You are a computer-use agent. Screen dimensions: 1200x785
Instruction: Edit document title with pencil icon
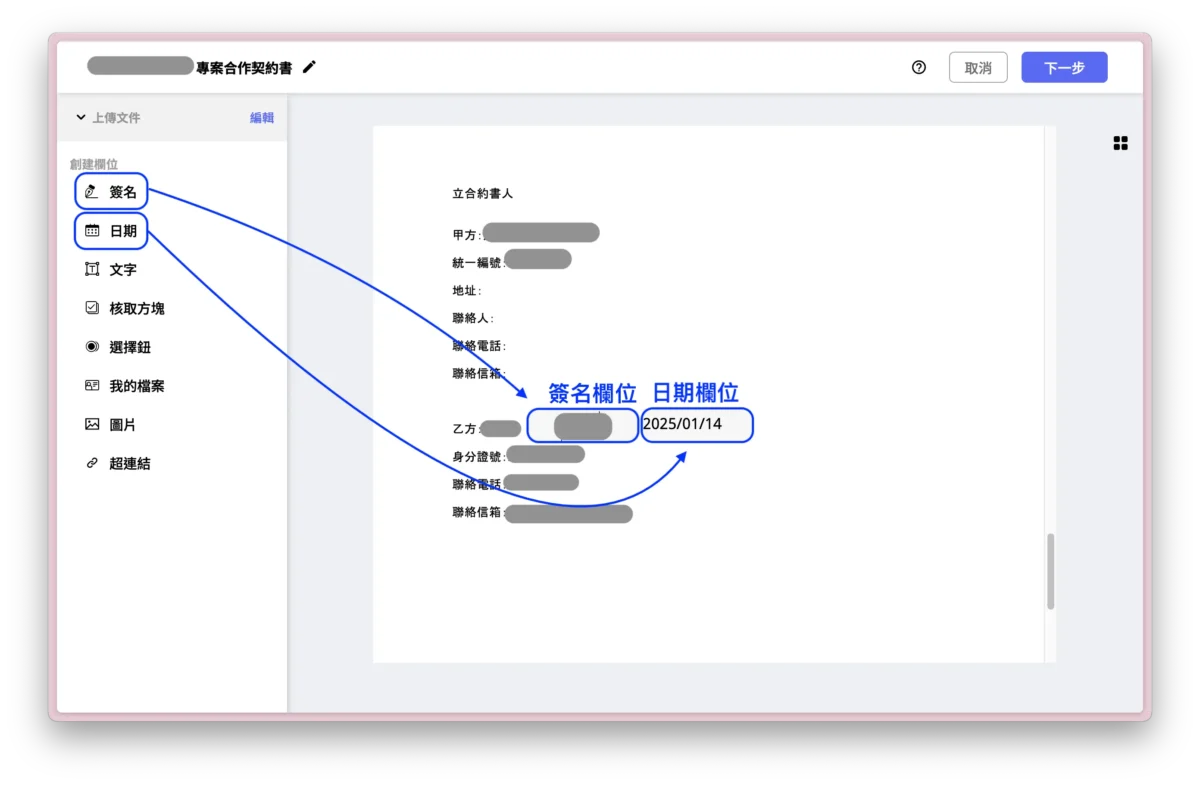[309, 67]
